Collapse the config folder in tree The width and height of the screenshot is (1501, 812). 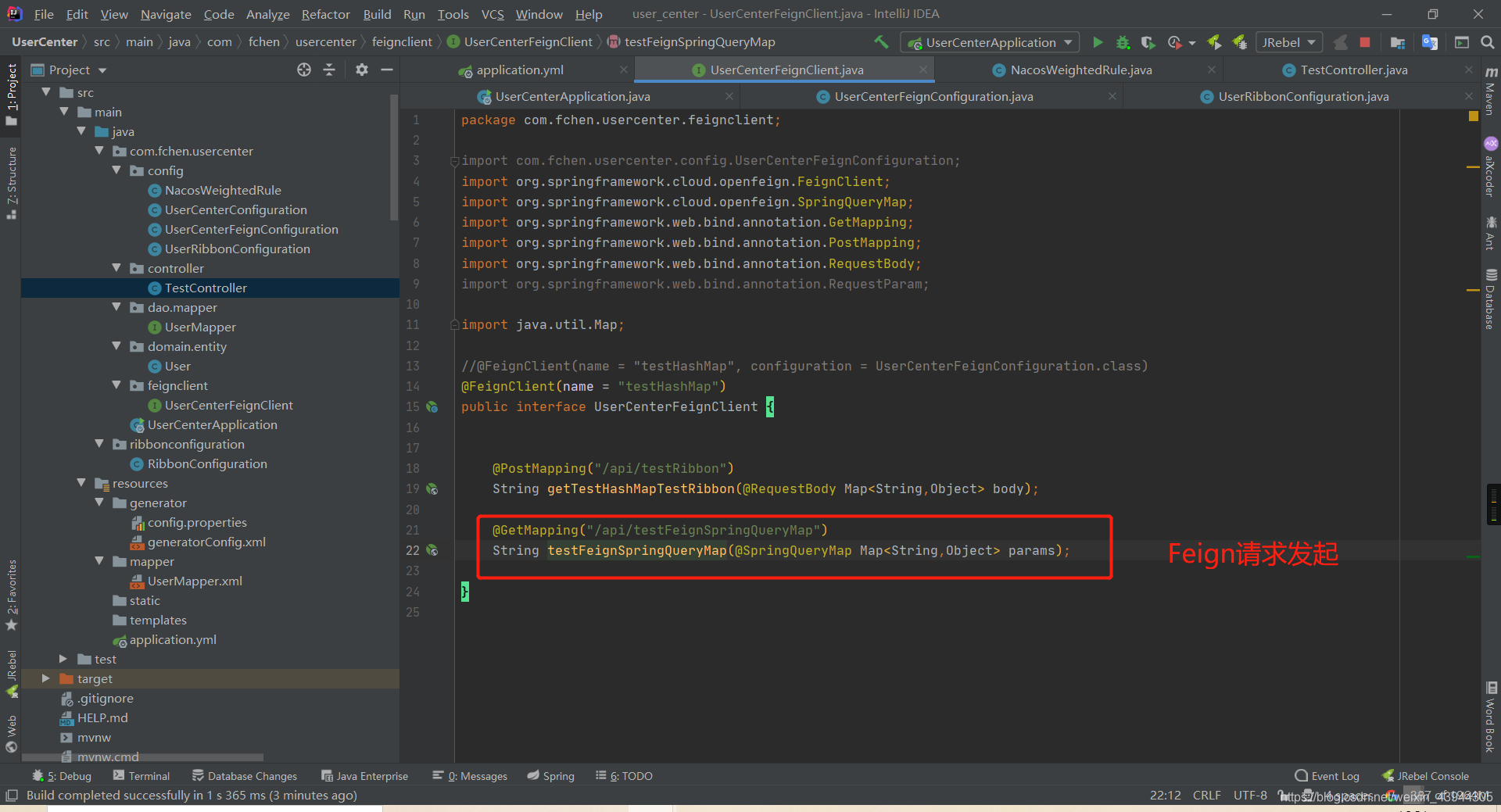tap(116, 170)
